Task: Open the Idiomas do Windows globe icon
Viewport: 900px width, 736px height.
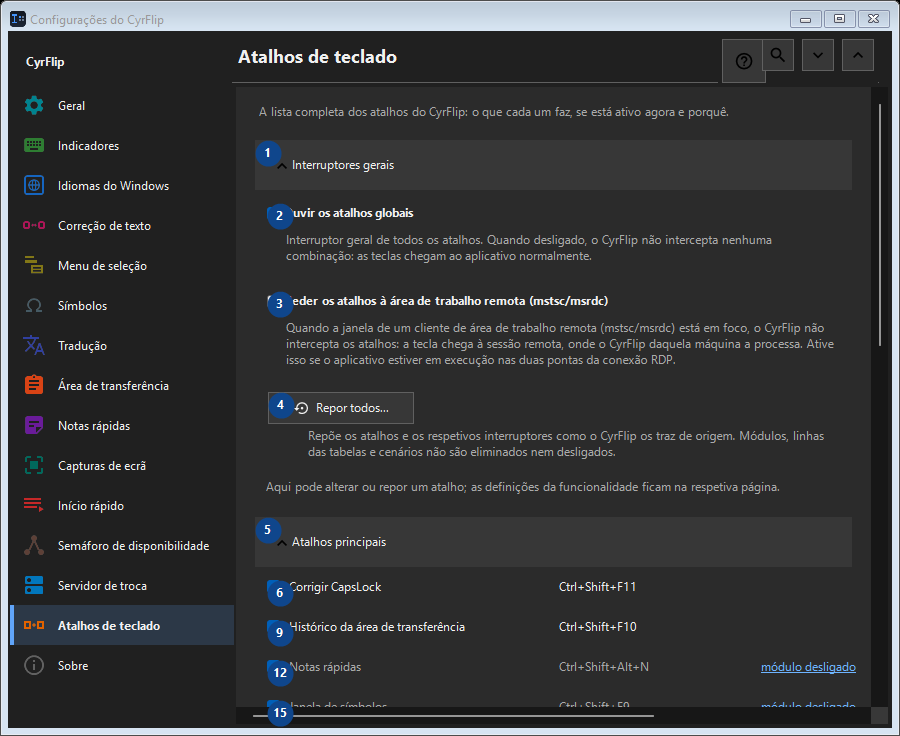Action: click(34, 185)
